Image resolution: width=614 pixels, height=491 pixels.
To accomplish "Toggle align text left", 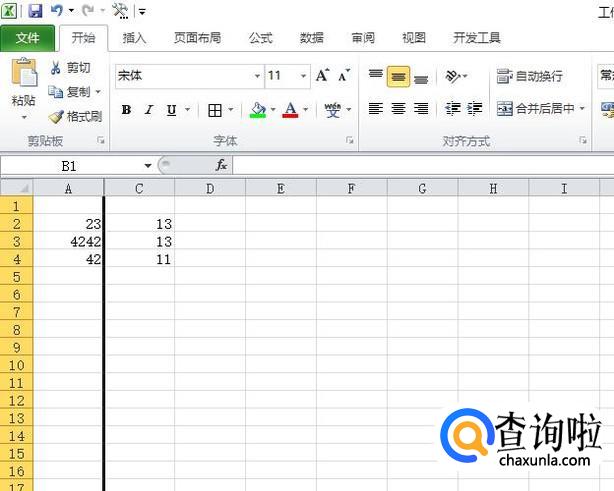I will pyautogui.click(x=376, y=108).
